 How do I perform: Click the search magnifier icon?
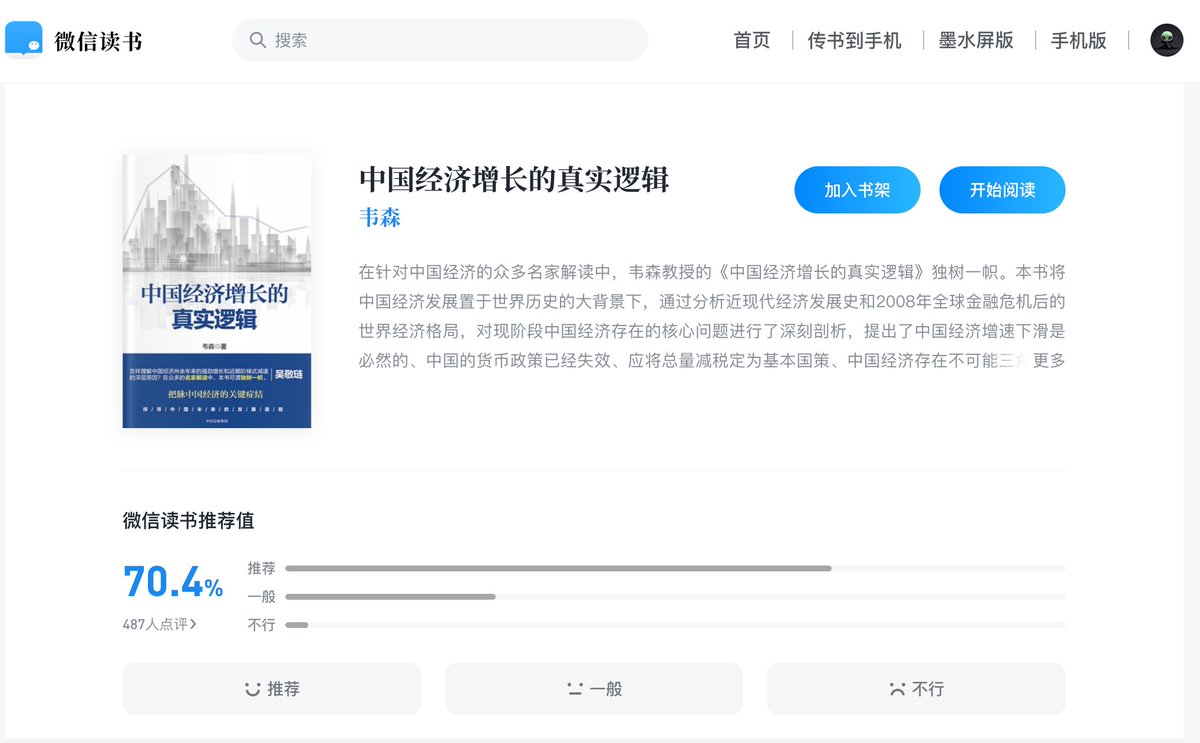click(257, 40)
